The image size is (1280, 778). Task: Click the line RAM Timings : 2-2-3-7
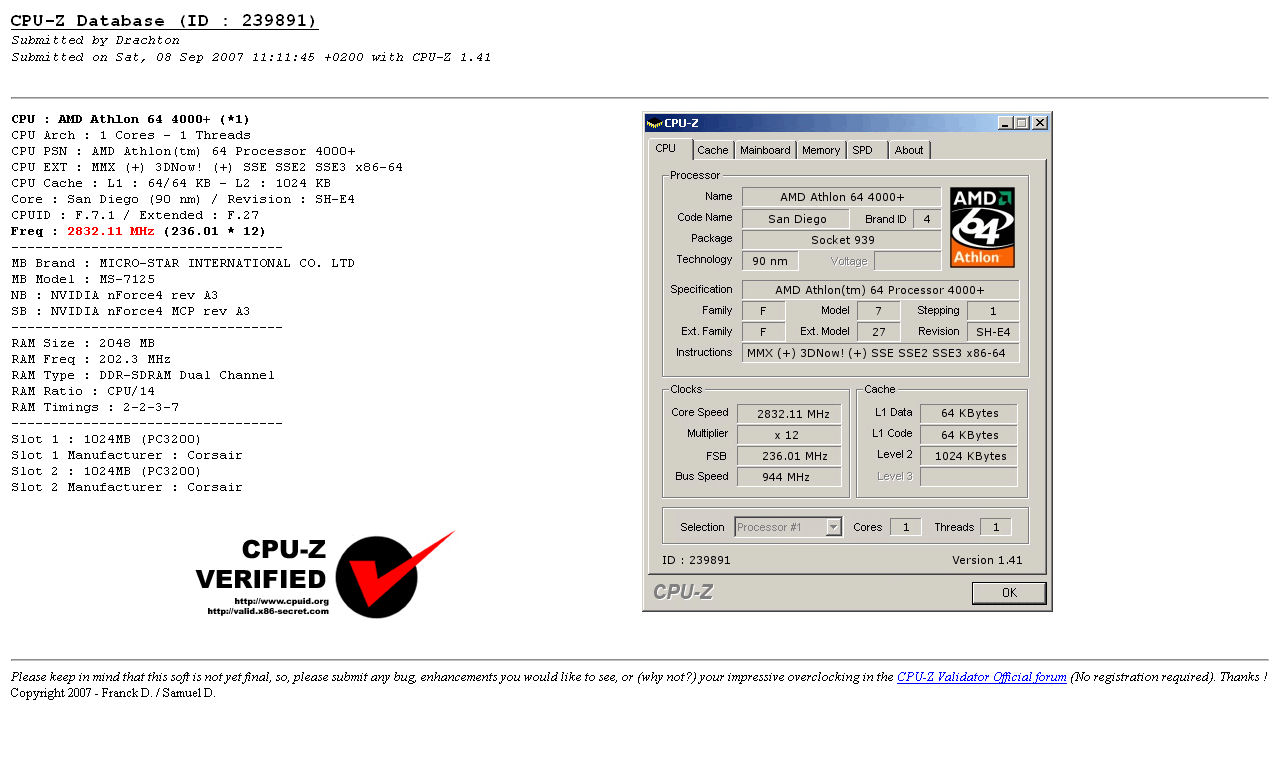pos(95,407)
